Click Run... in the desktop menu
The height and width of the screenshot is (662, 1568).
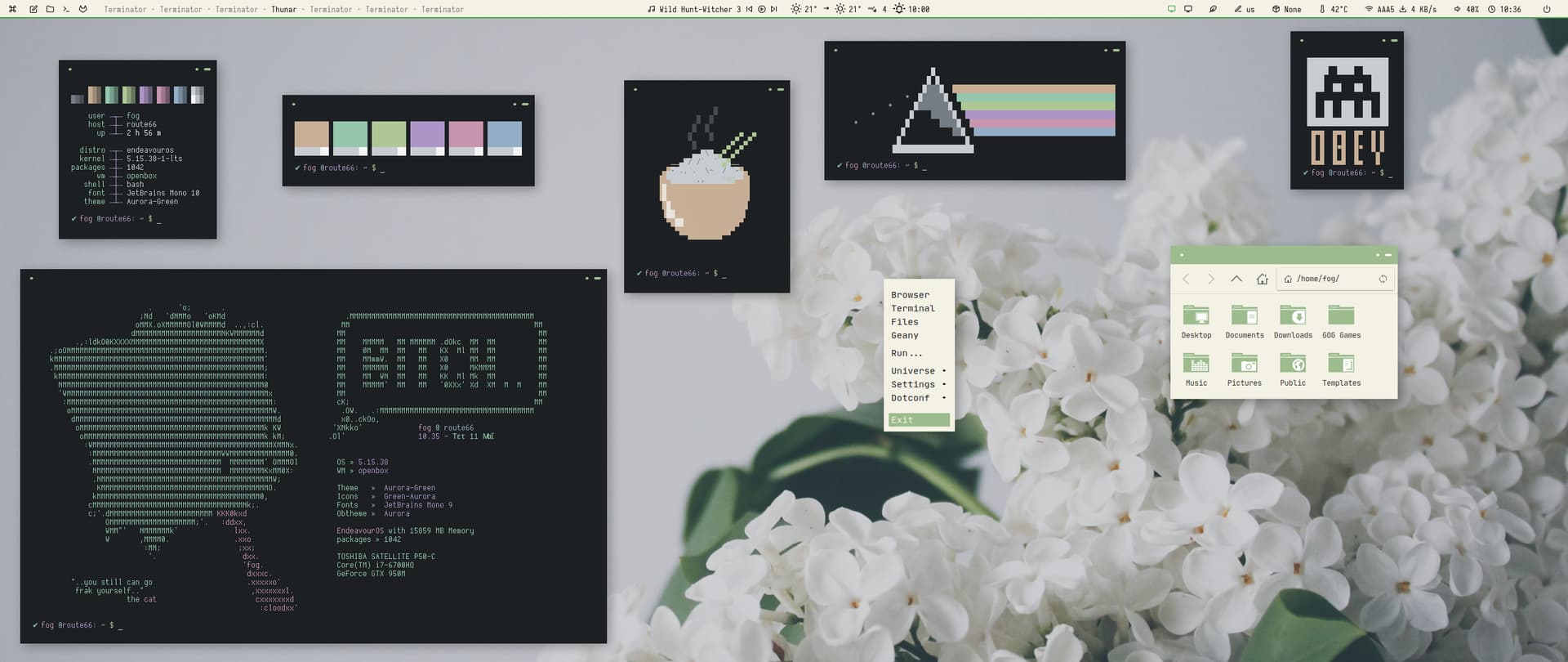click(906, 353)
